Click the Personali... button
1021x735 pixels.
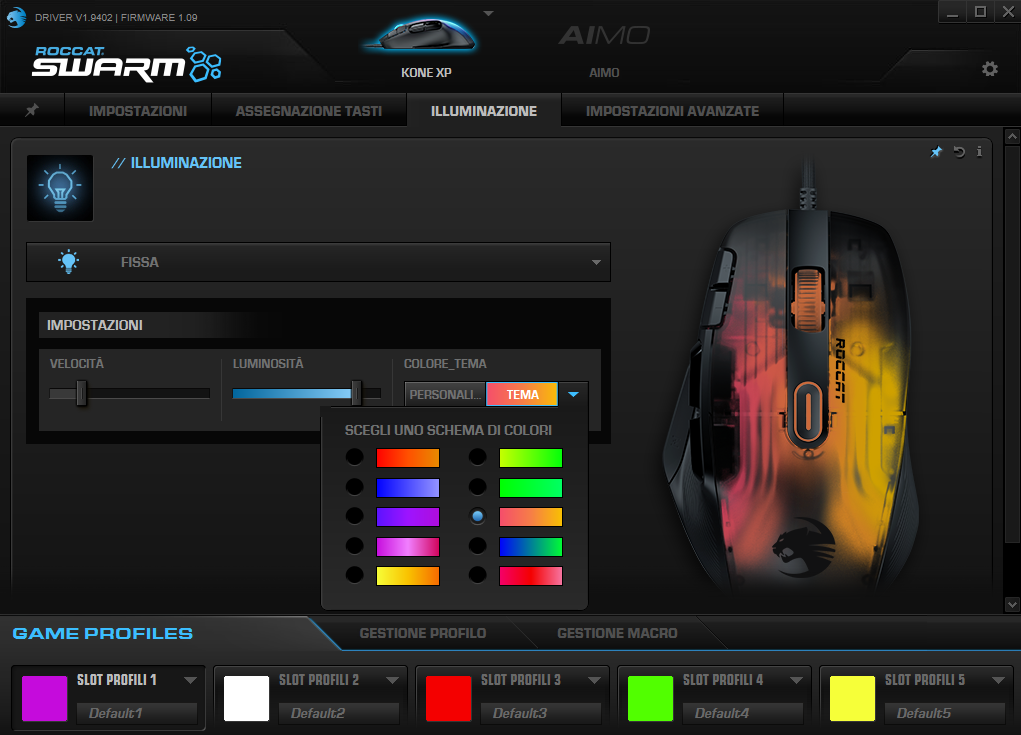445,395
